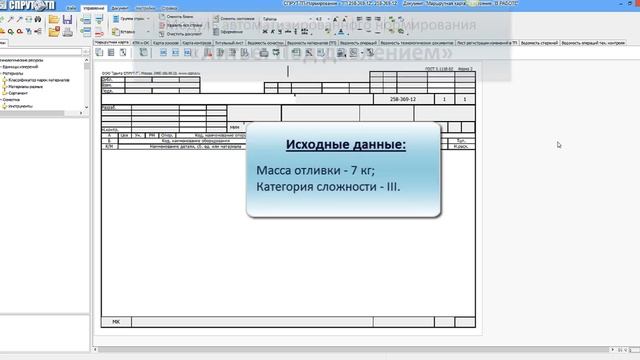640x360 pixels.
Task: Click the Bold formatting icon
Action: coord(265,31)
